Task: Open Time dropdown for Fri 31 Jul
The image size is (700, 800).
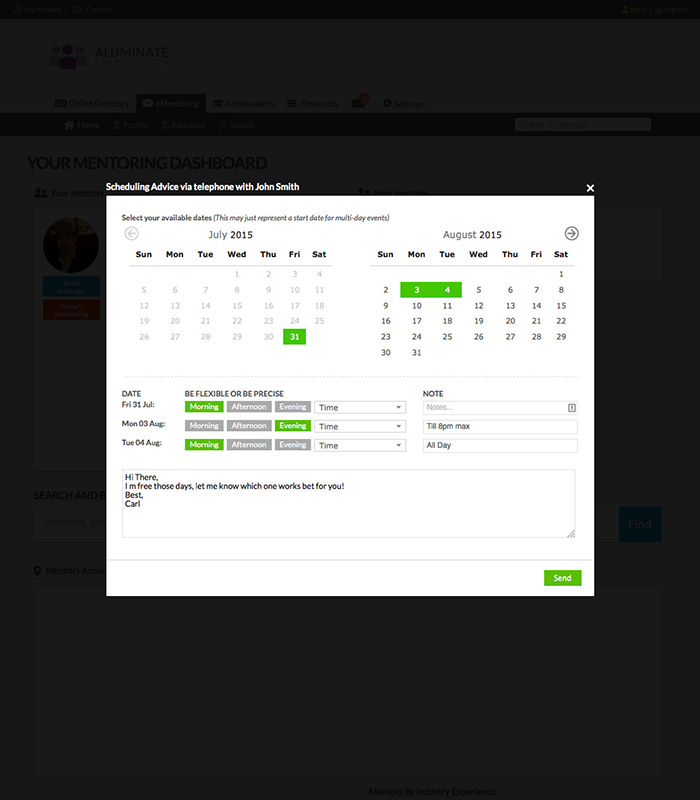Action: tap(360, 407)
